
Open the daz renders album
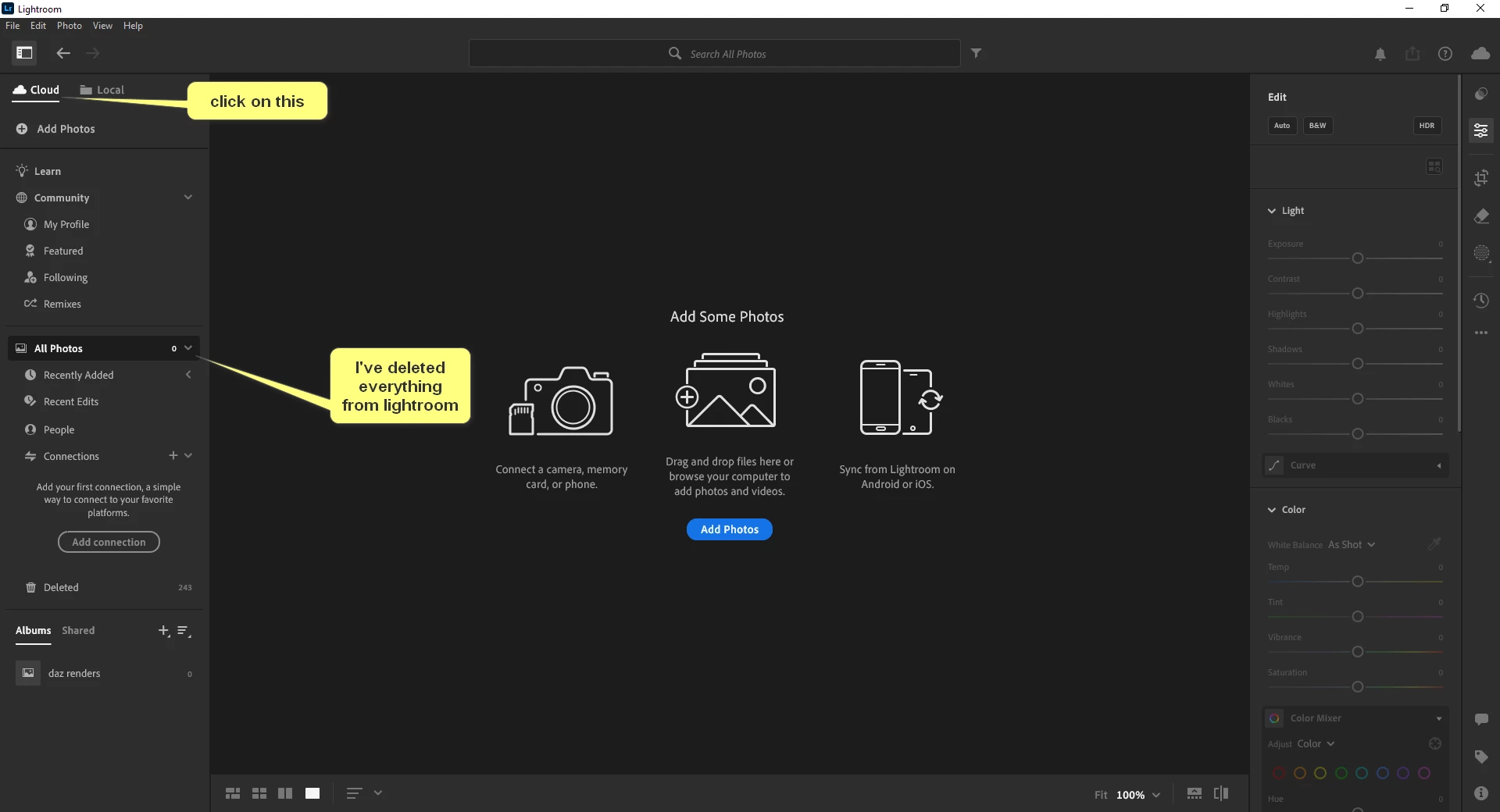[x=103, y=673]
